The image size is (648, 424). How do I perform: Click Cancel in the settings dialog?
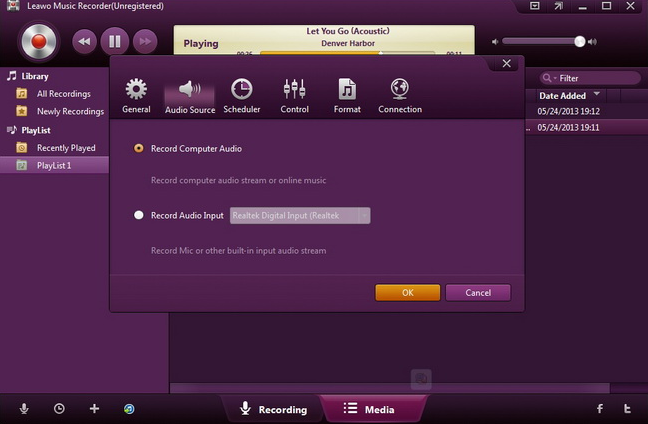(x=478, y=293)
